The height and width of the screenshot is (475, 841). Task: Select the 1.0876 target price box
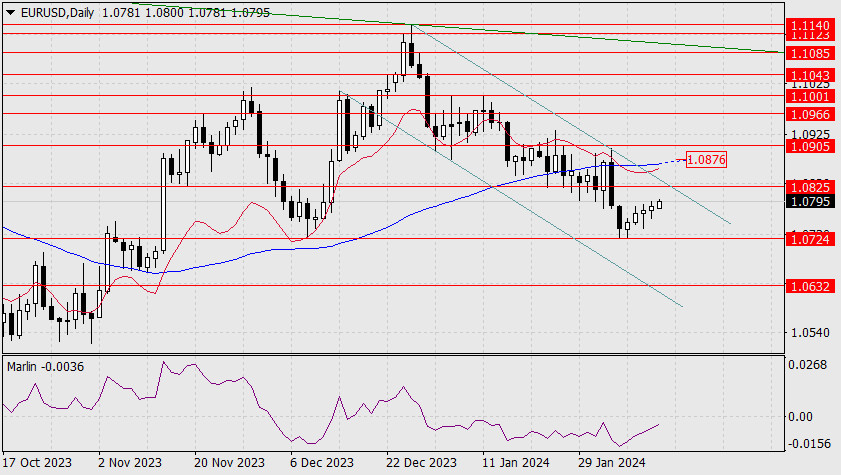click(x=706, y=159)
